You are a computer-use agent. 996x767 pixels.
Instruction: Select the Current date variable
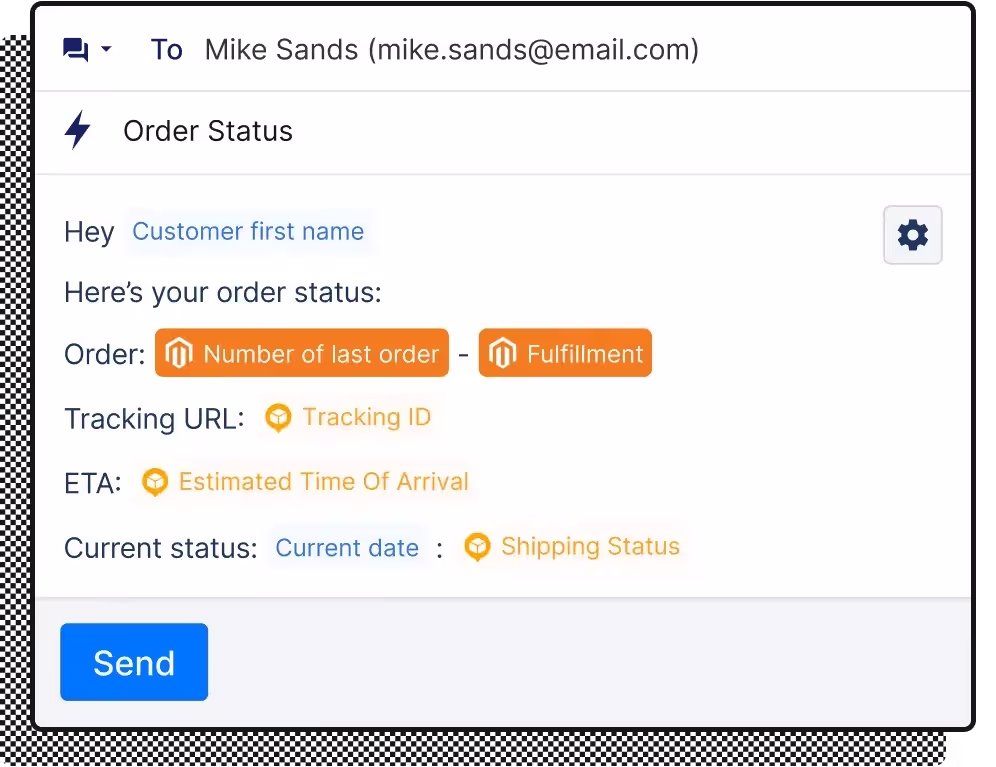click(347, 548)
